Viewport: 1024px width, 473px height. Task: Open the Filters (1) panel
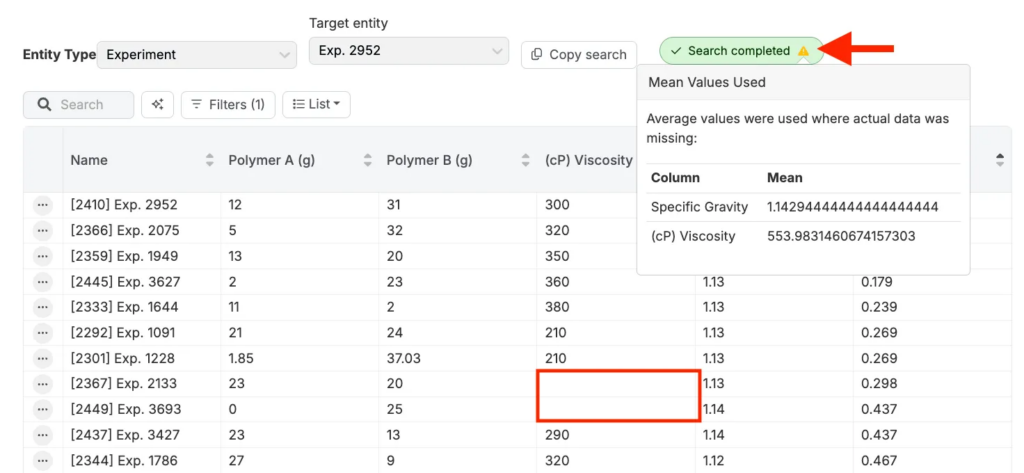pos(228,104)
